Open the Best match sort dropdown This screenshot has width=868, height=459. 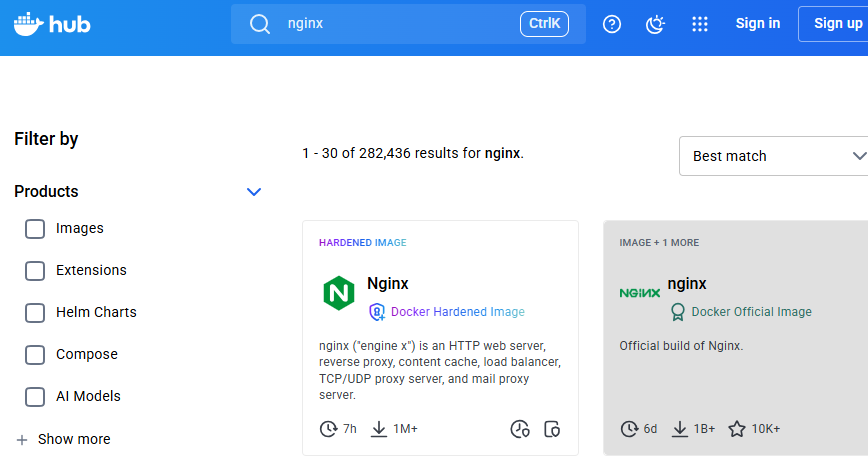(773, 156)
